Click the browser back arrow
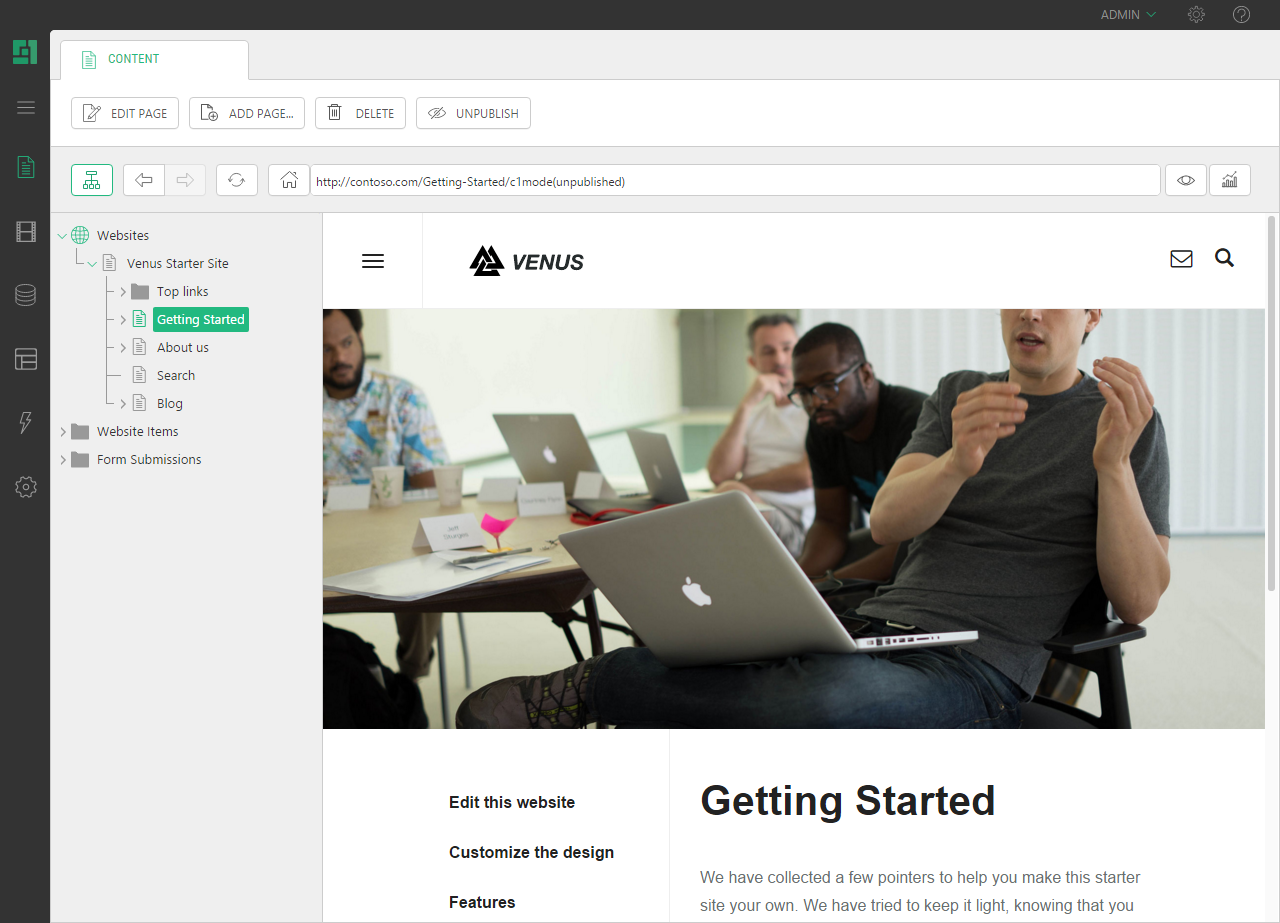The image size is (1280, 923). pos(144,180)
